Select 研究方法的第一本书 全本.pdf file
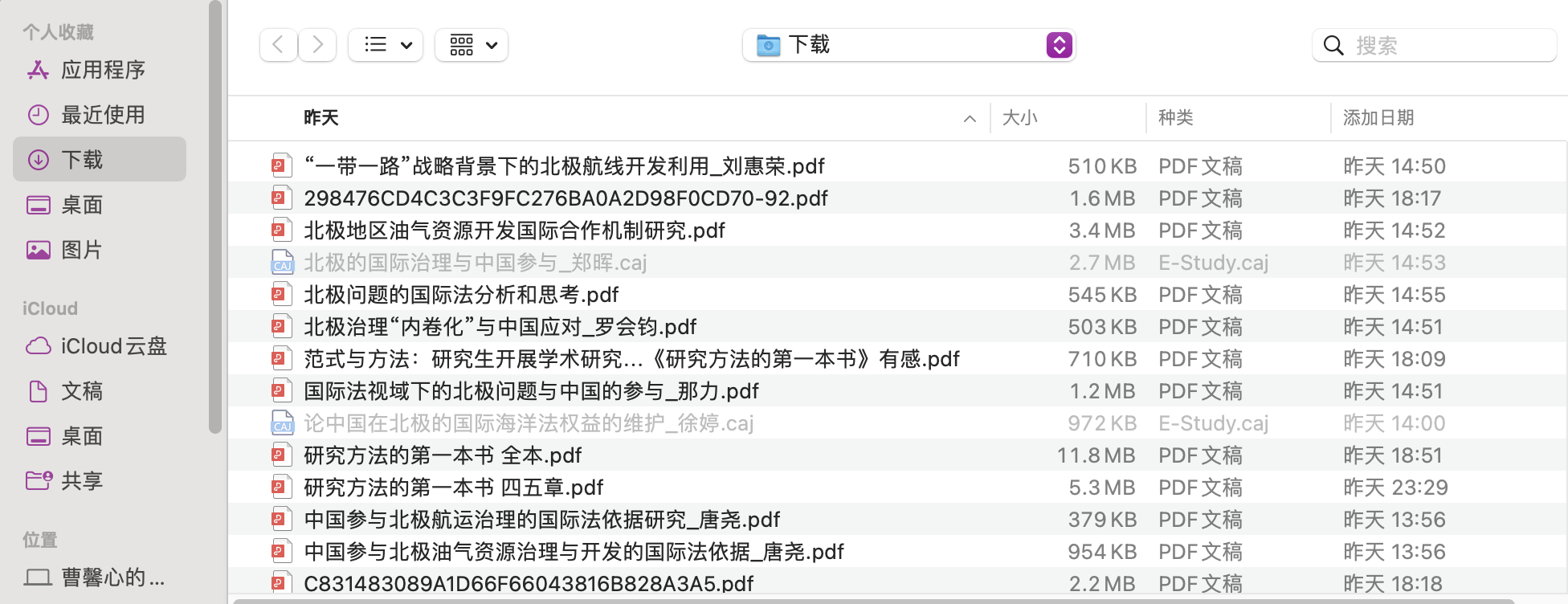Image resolution: width=1568 pixels, height=604 pixels. [443, 455]
